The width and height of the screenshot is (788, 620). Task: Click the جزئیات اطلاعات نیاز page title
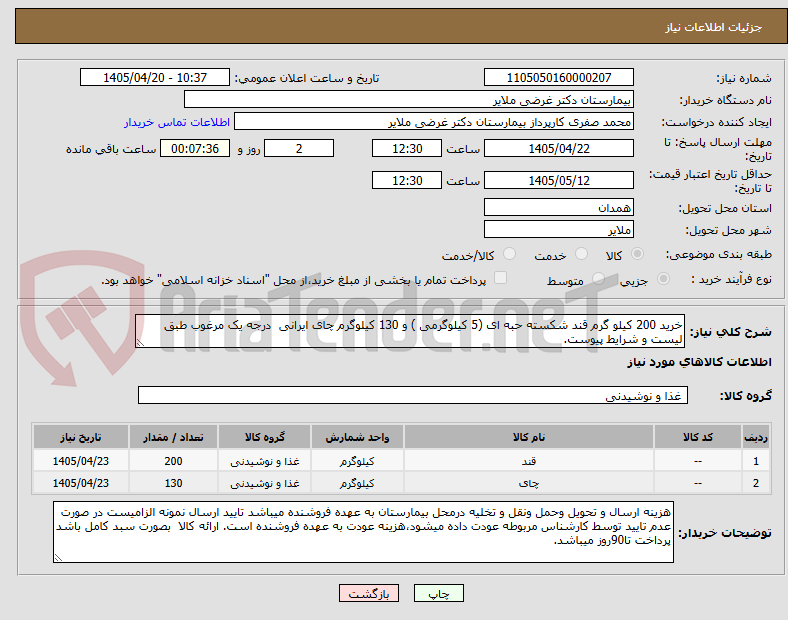(x=714, y=27)
